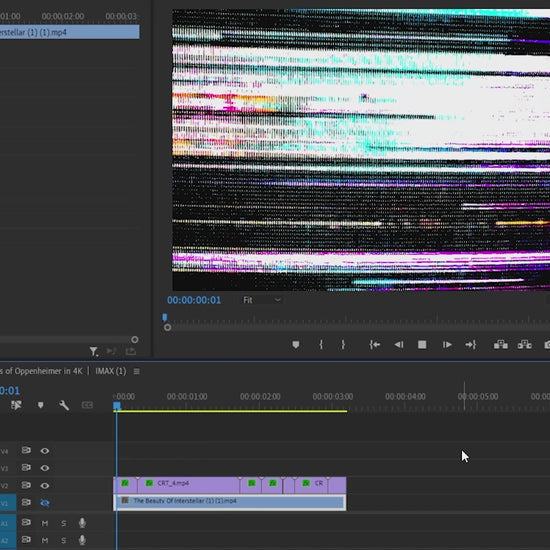The height and width of the screenshot is (550, 550).
Task: Select the V3 track label
Action: 4,469
